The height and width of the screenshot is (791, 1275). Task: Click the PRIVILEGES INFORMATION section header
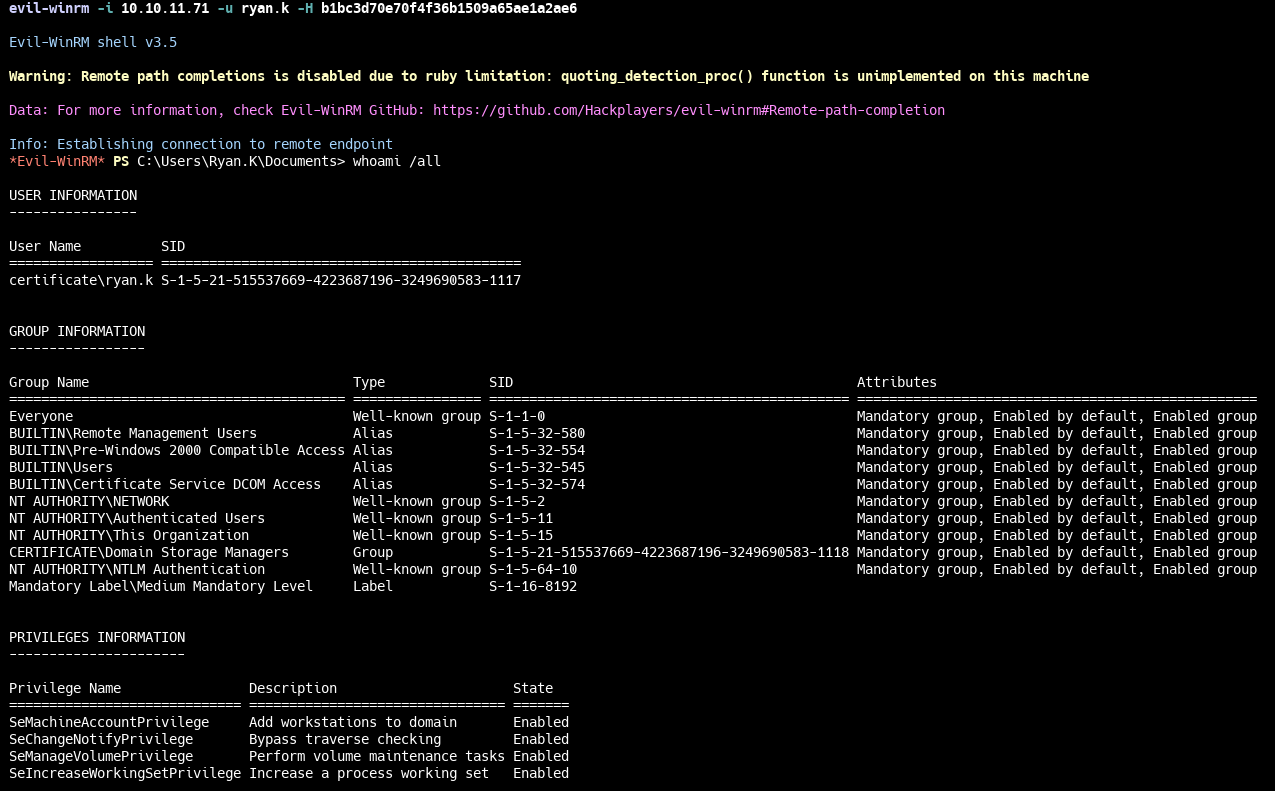point(97,637)
